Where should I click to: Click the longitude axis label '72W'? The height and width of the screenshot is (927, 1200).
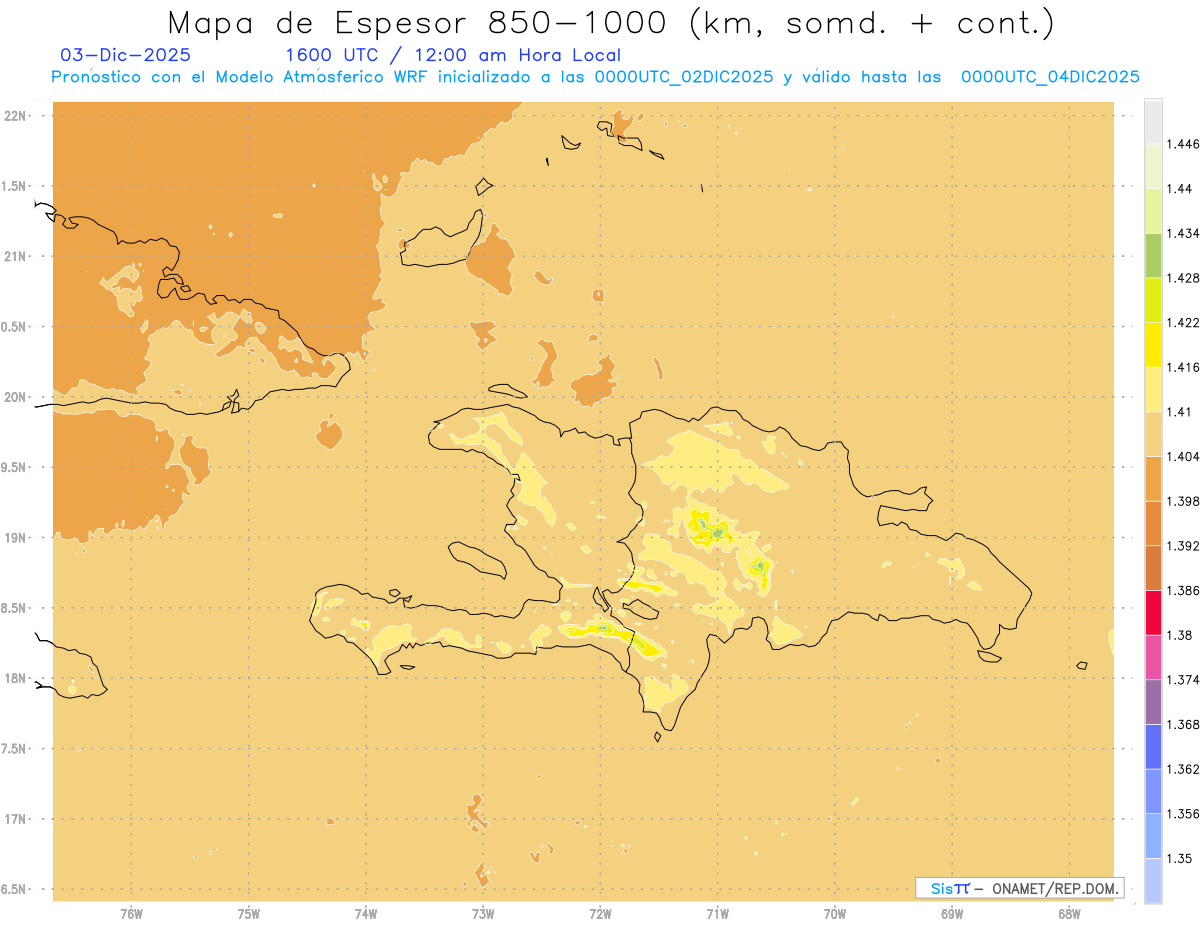pos(600,913)
